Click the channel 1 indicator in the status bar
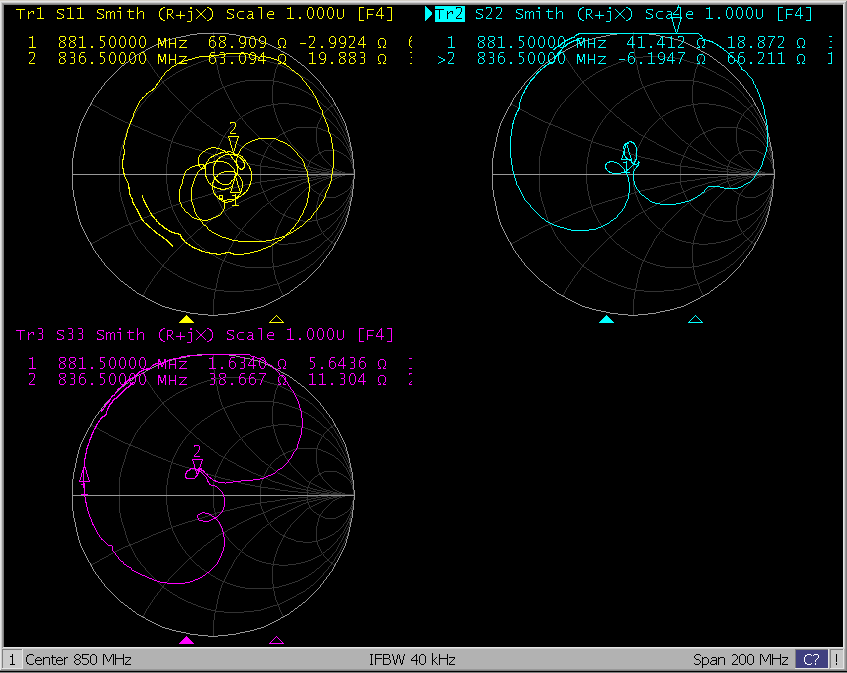This screenshot has width=847, height=673. point(12,660)
